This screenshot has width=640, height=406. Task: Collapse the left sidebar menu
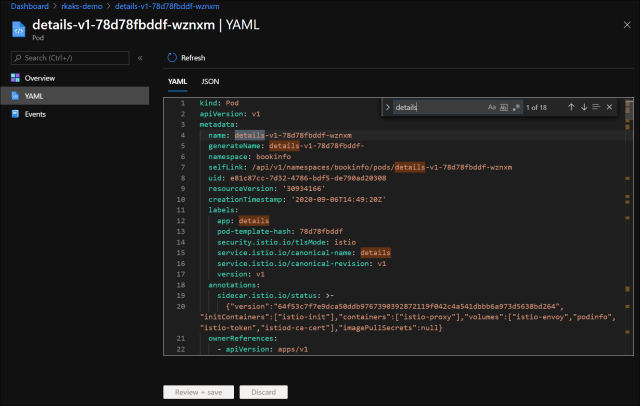[x=139, y=58]
